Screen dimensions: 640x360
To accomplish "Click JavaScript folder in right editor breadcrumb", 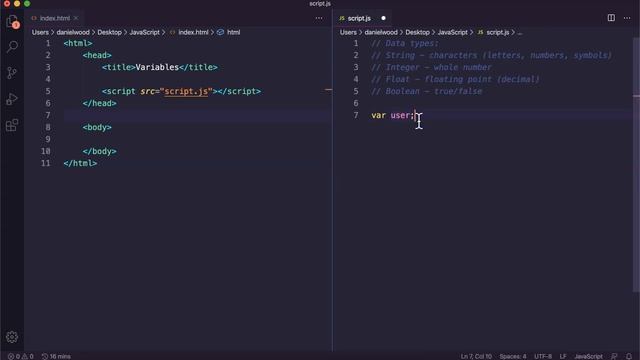I will point(453,32).
